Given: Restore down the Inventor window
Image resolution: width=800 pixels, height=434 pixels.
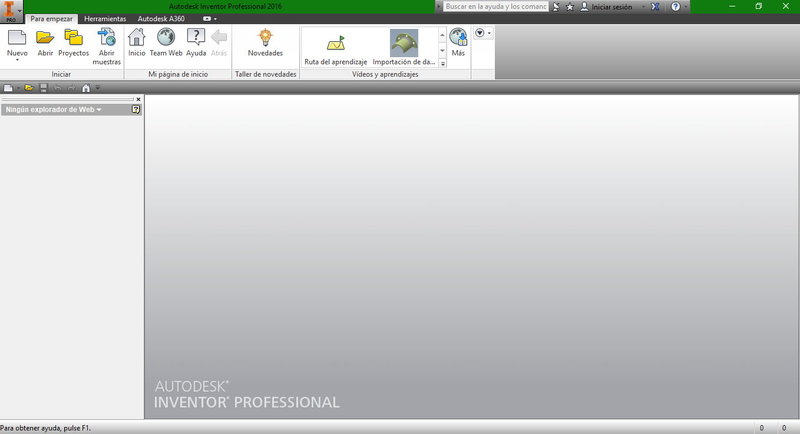Looking at the screenshot, I should [759, 7].
